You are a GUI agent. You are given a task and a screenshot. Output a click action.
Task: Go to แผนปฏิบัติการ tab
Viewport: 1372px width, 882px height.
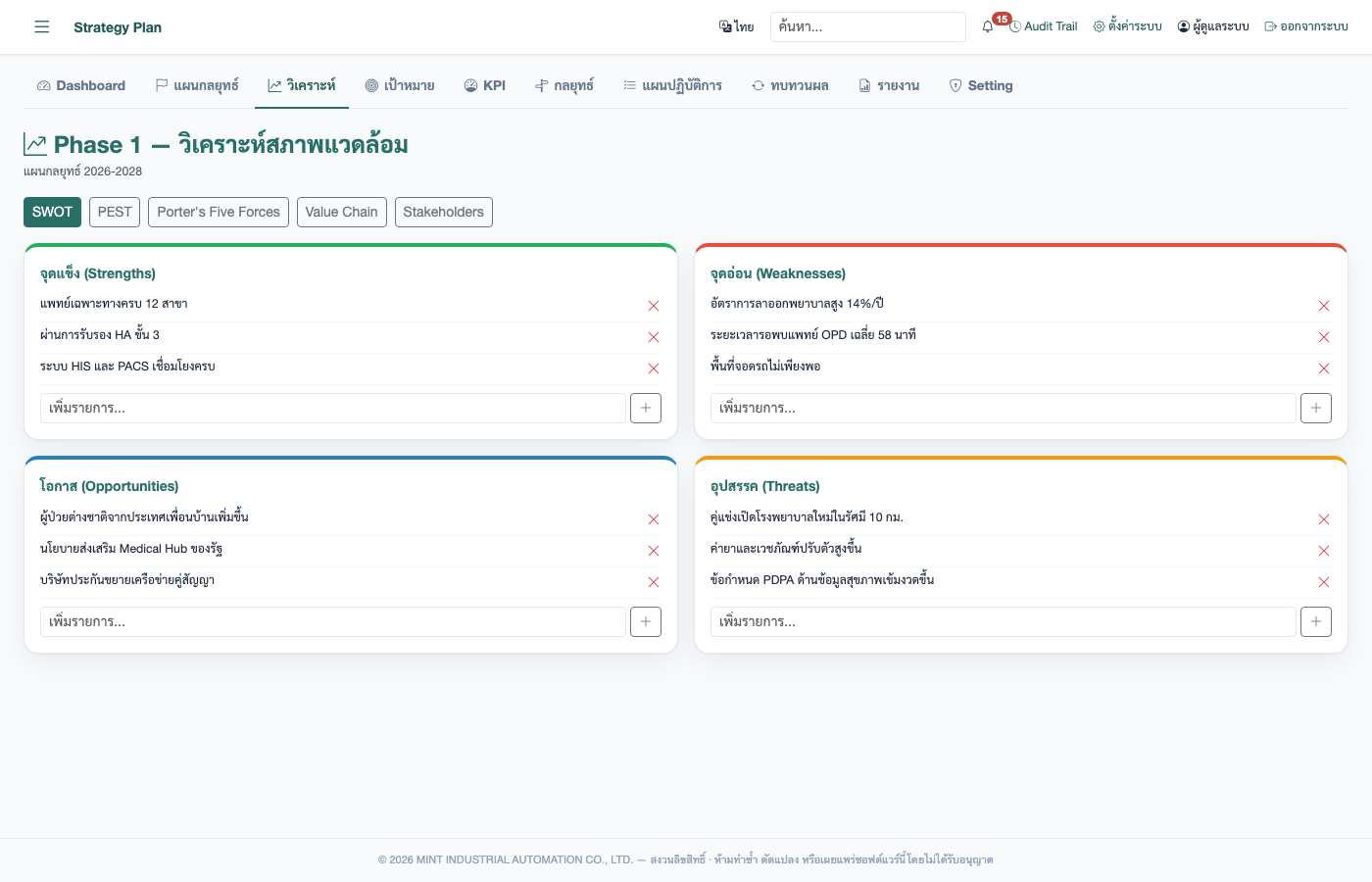pyautogui.click(x=673, y=85)
